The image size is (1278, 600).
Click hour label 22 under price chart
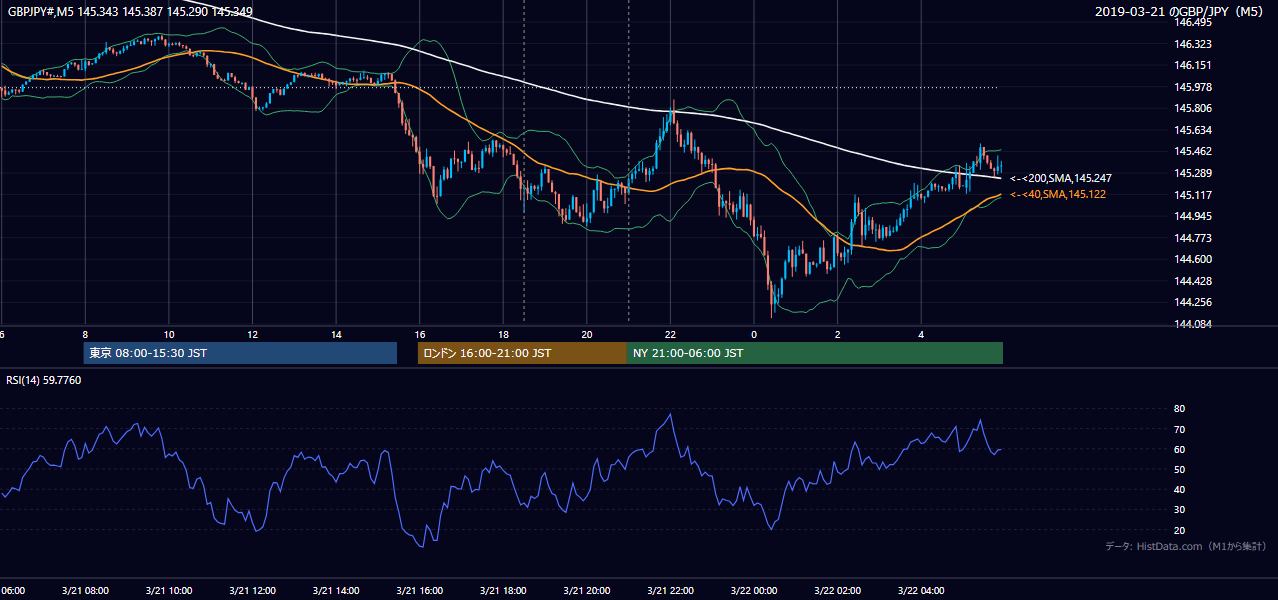click(x=670, y=335)
